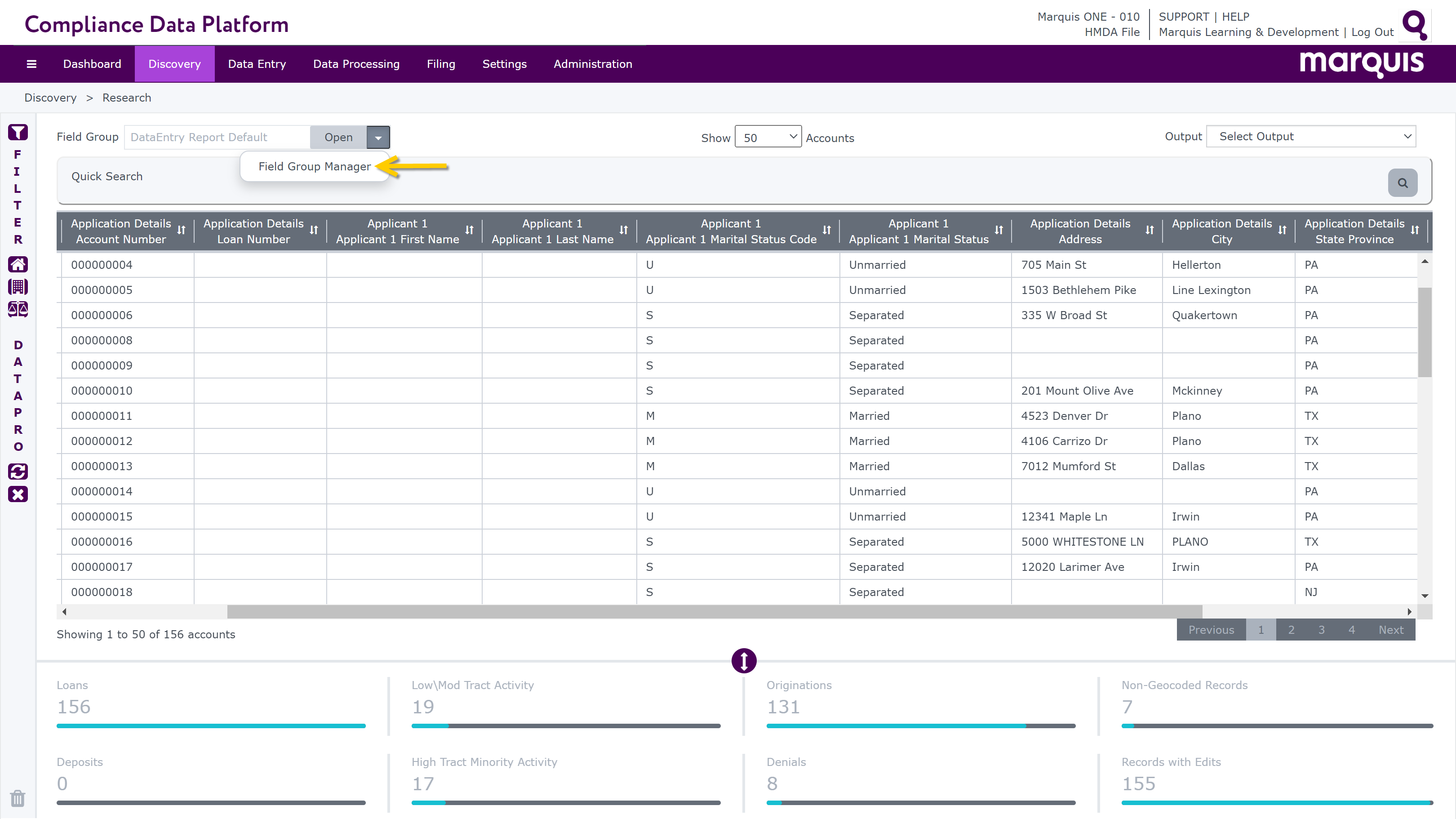Click the Discovery breadcrumb link

[x=50, y=98]
